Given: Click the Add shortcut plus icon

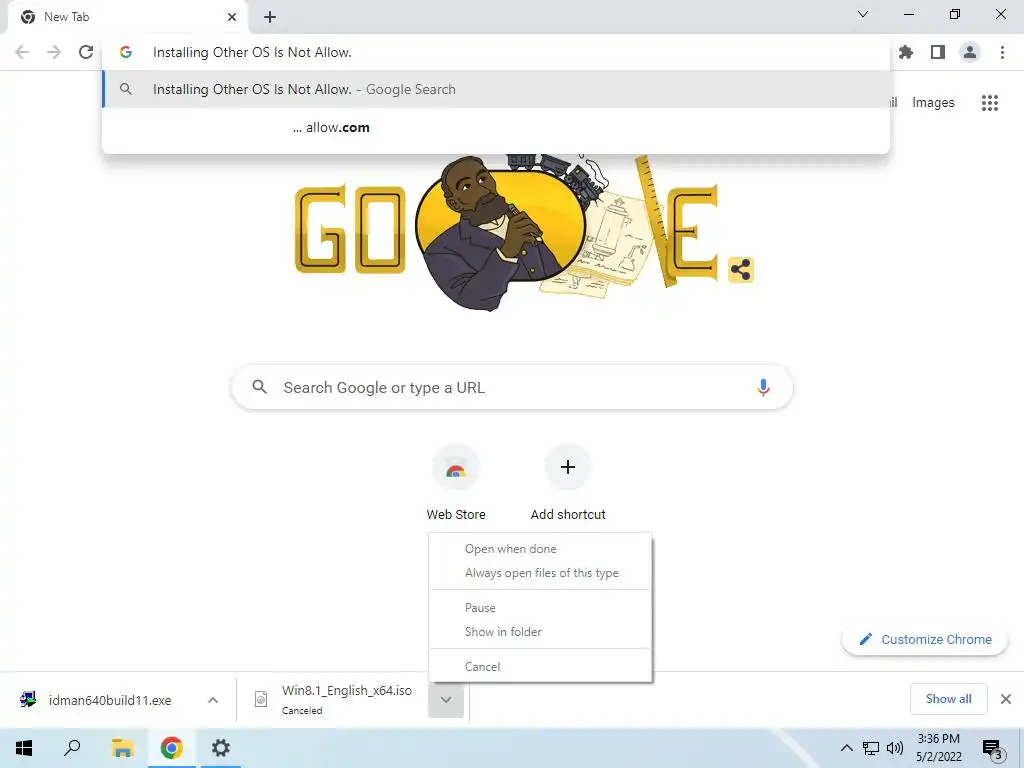Looking at the screenshot, I should tap(568, 467).
